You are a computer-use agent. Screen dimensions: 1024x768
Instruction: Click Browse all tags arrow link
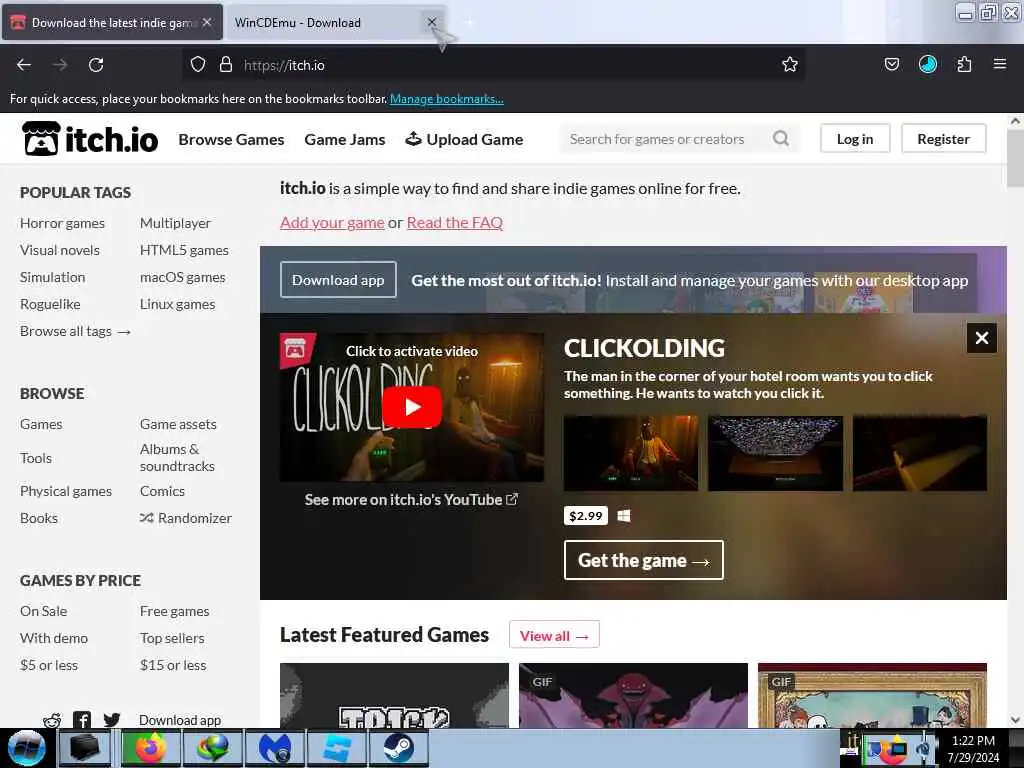(x=75, y=331)
